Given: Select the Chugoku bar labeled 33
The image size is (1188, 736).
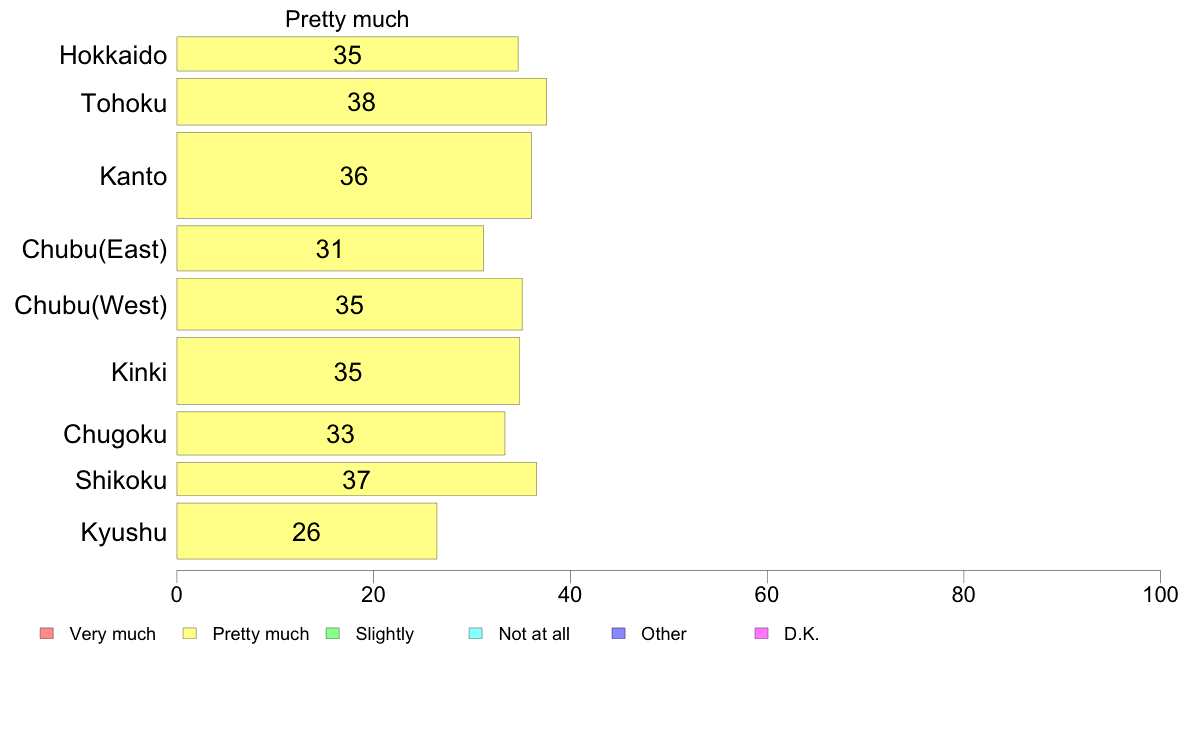Looking at the screenshot, I should click(x=341, y=434).
